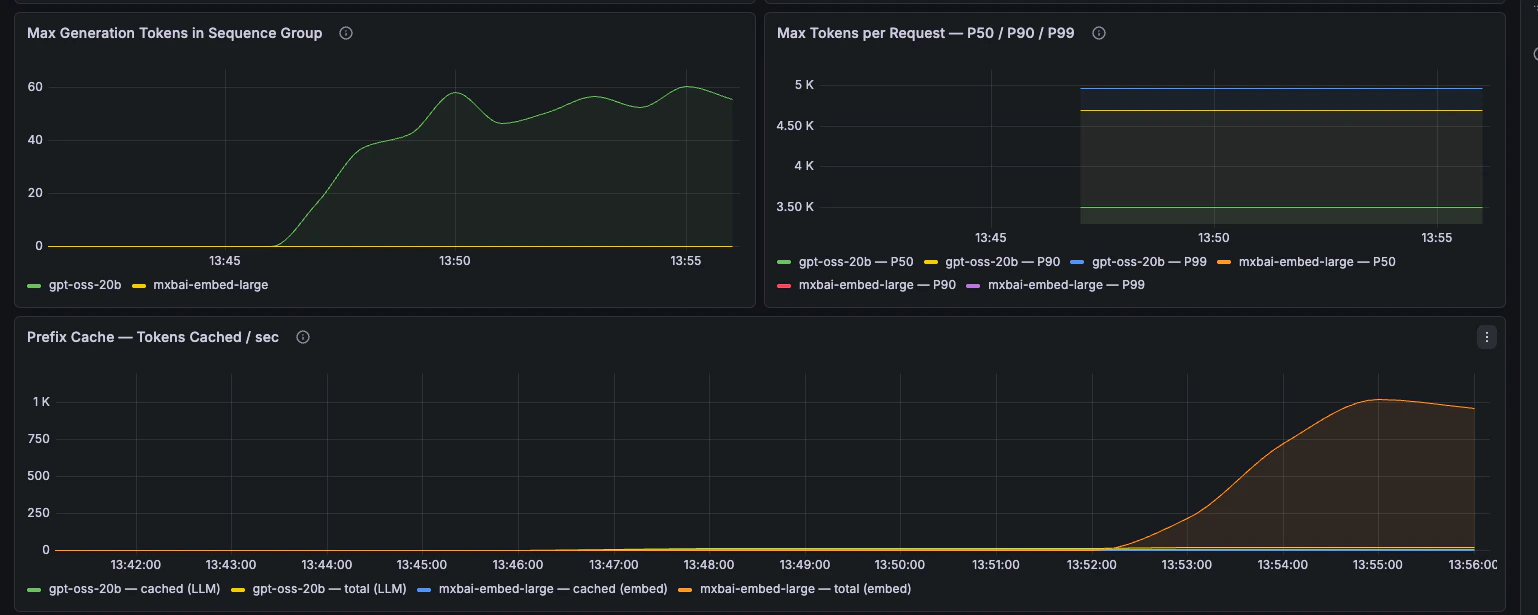This screenshot has width=1538, height=615.
Task: Click orange swatch for mxbai-embed-large — total (embed)
Action: (684, 589)
